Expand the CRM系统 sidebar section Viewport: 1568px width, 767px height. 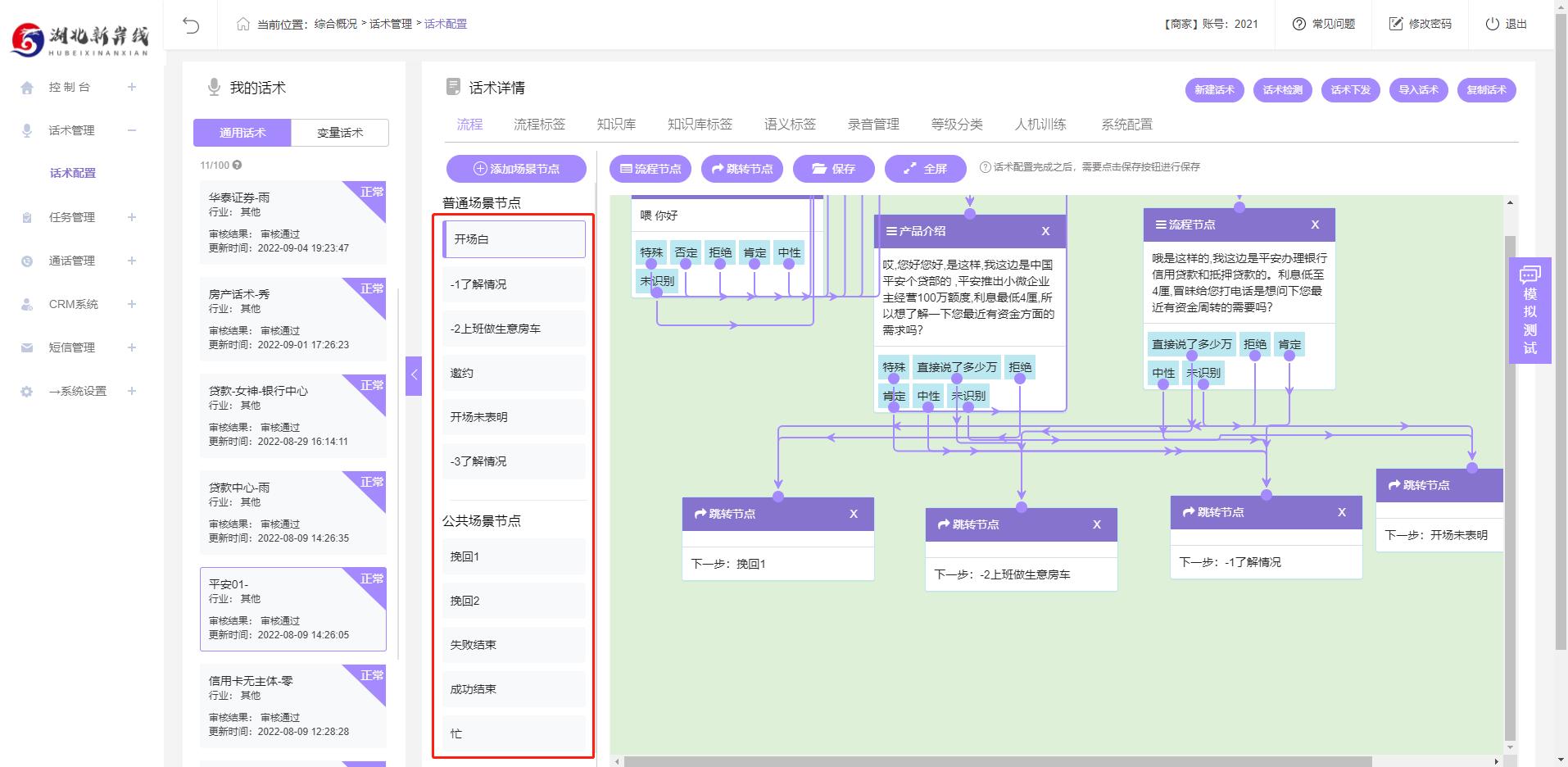131,304
